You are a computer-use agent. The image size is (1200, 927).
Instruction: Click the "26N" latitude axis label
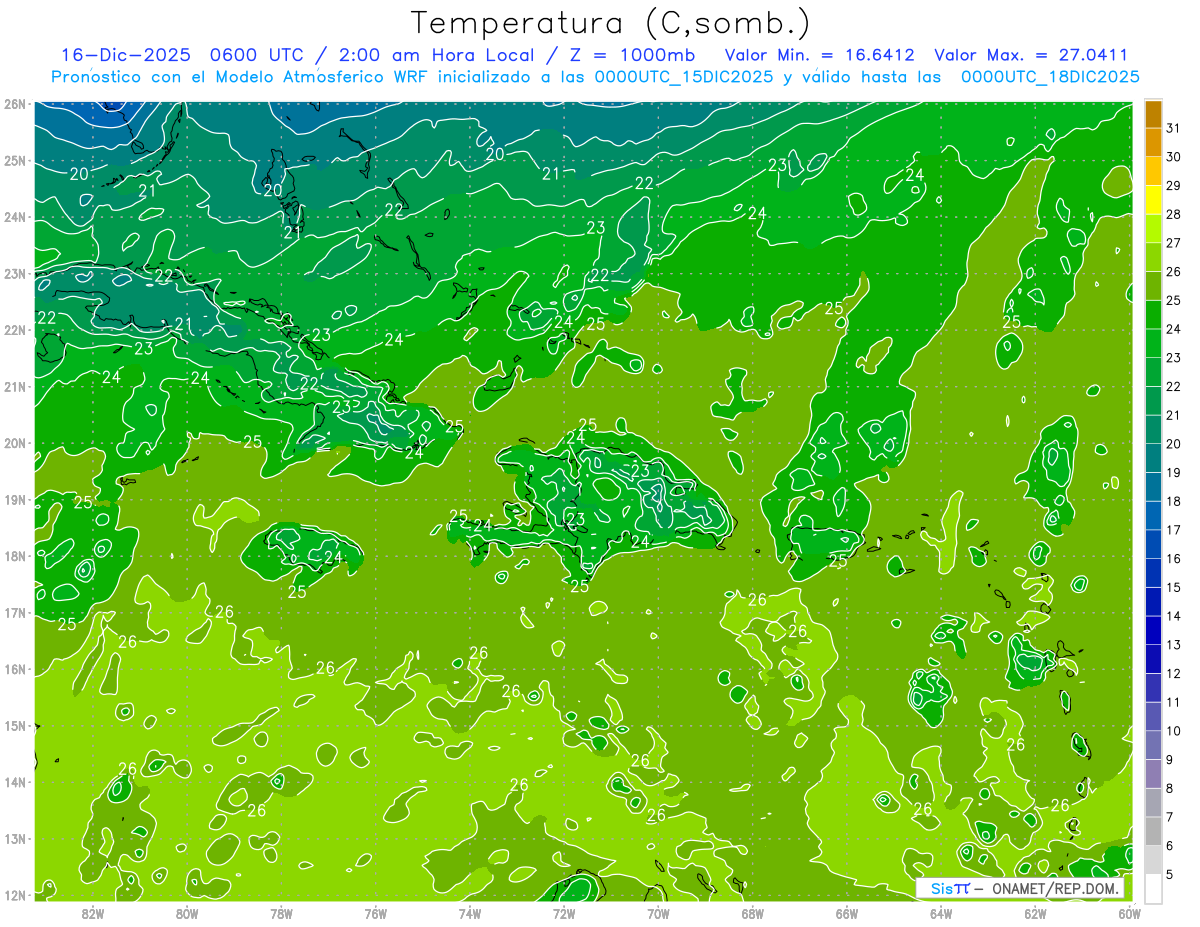tap(15, 104)
